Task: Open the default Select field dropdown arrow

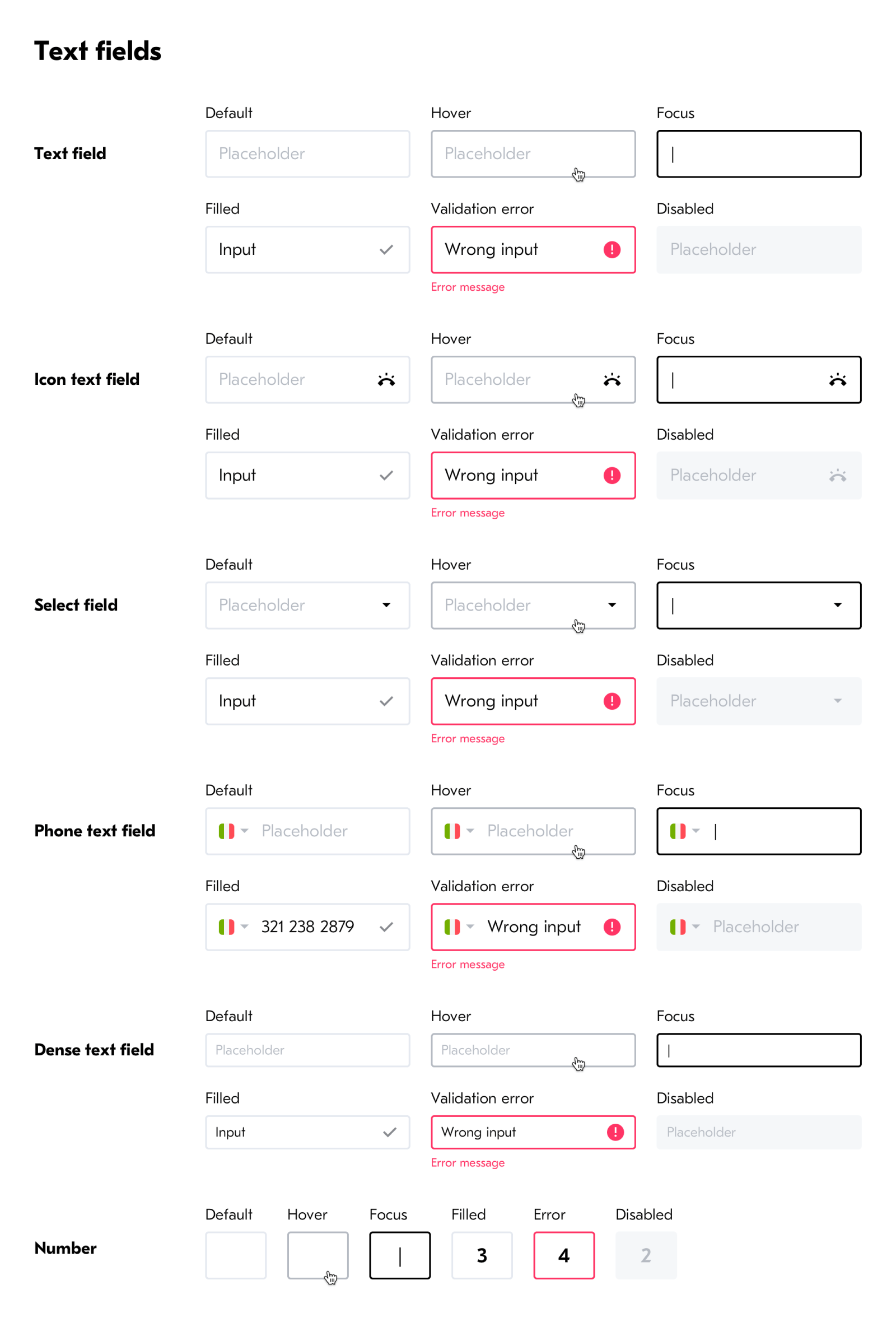Action: click(x=386, y=605)
